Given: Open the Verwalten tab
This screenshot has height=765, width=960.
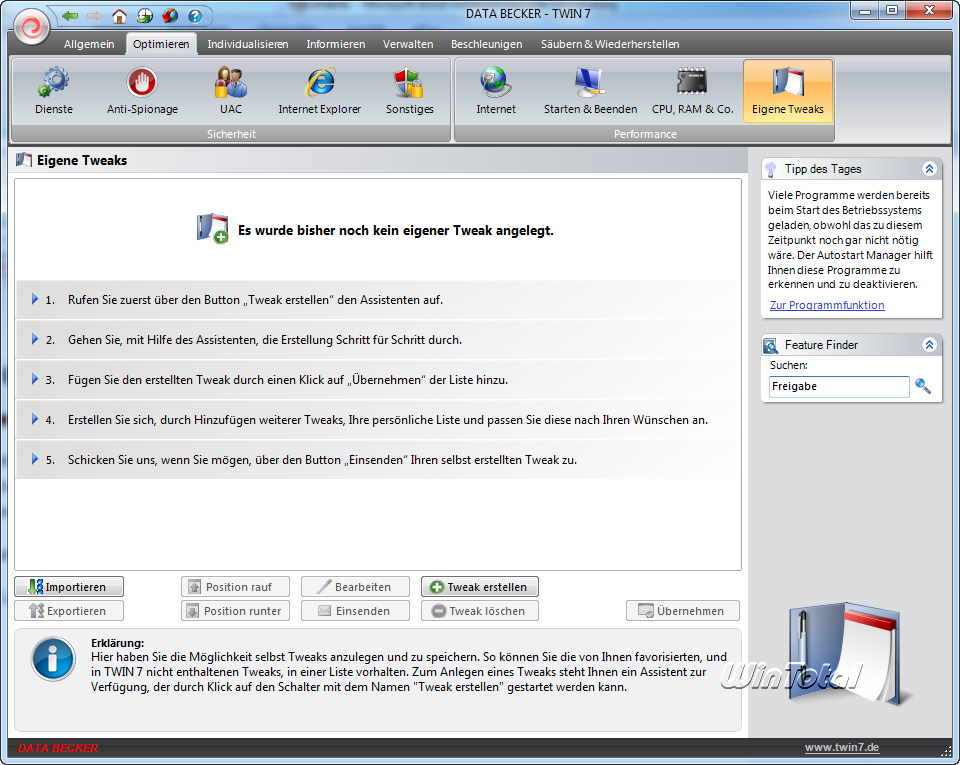Looking at the screenshot, I should (x=408, y=44).
